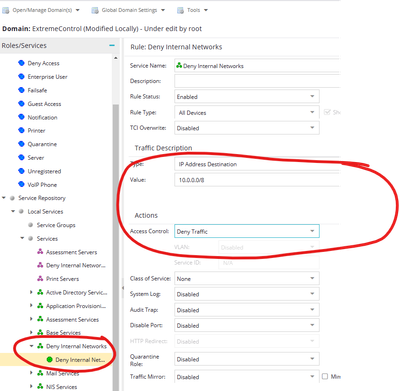The height and width of the screenshot is (391, 400).
Task: Open the Disable Port dropdown
Action: pos(247,325)
